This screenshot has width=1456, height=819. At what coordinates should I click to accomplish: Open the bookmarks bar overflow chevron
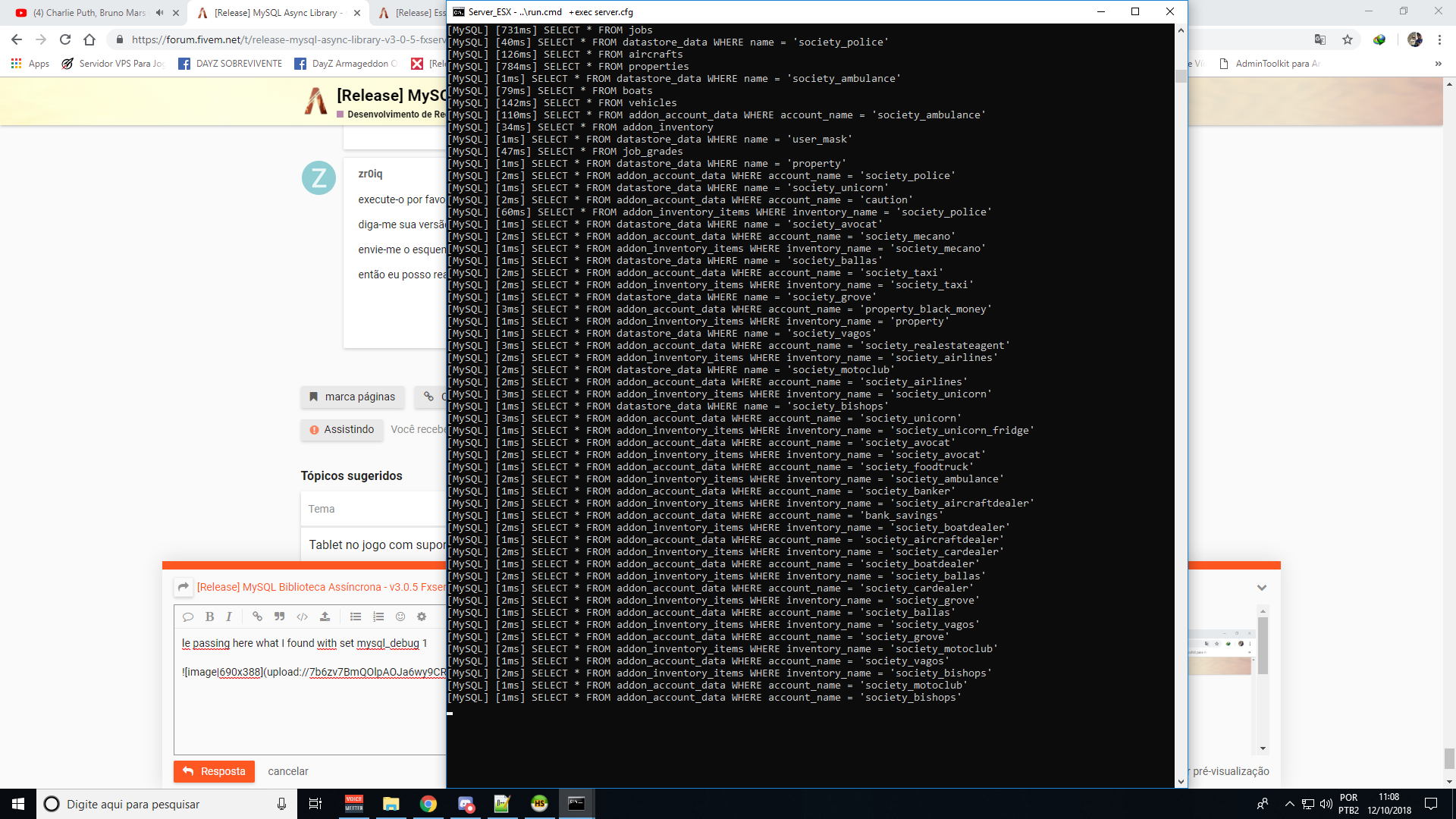coord(1438,64)
